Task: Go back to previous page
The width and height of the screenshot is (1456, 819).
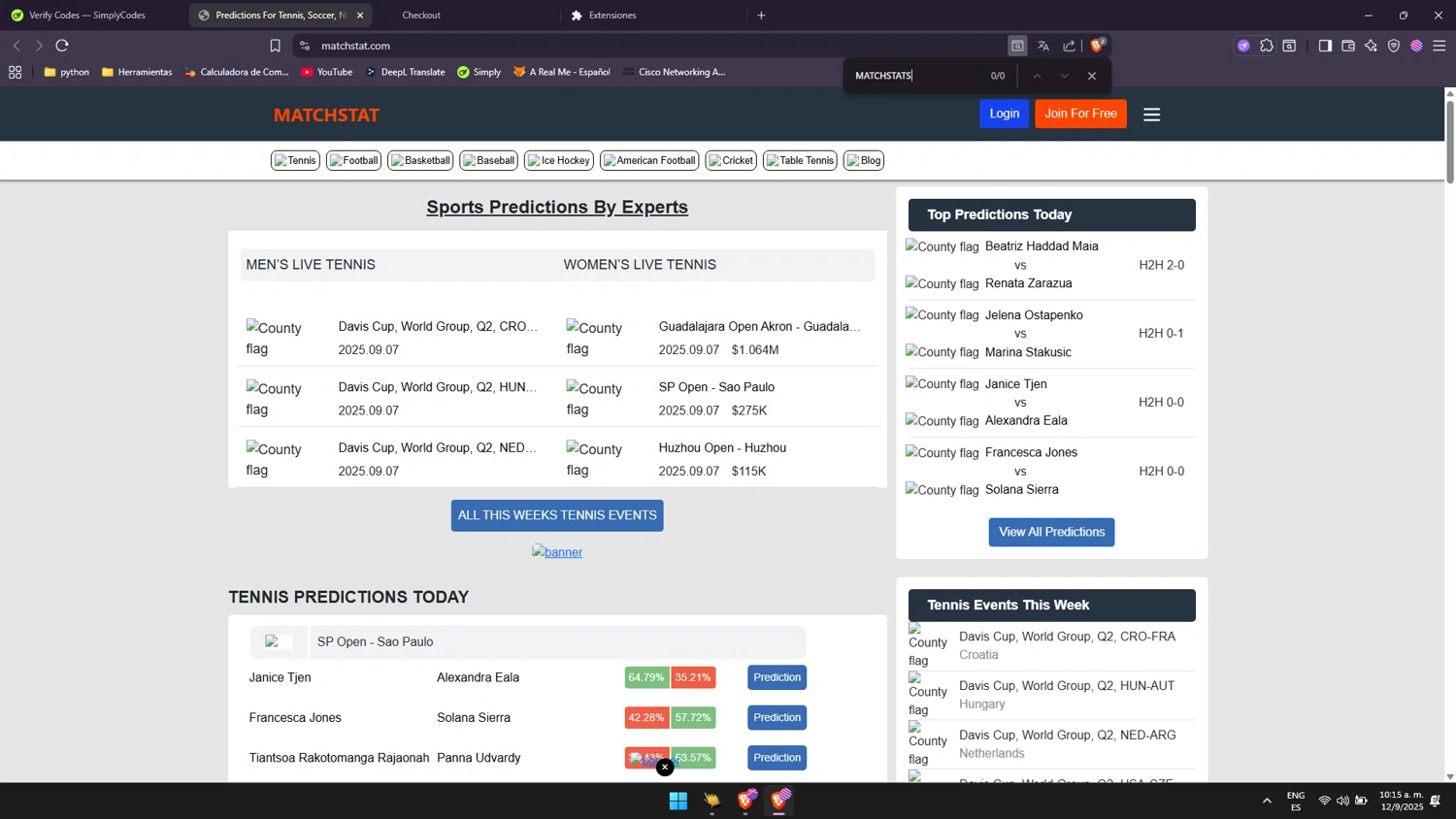Action: click(17, 46)
